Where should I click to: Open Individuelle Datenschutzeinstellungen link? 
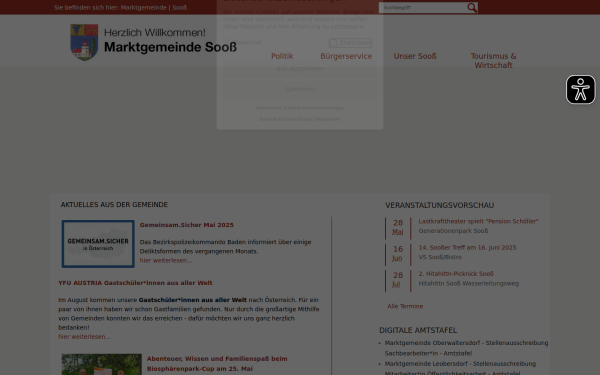click(x=300, y=108)
